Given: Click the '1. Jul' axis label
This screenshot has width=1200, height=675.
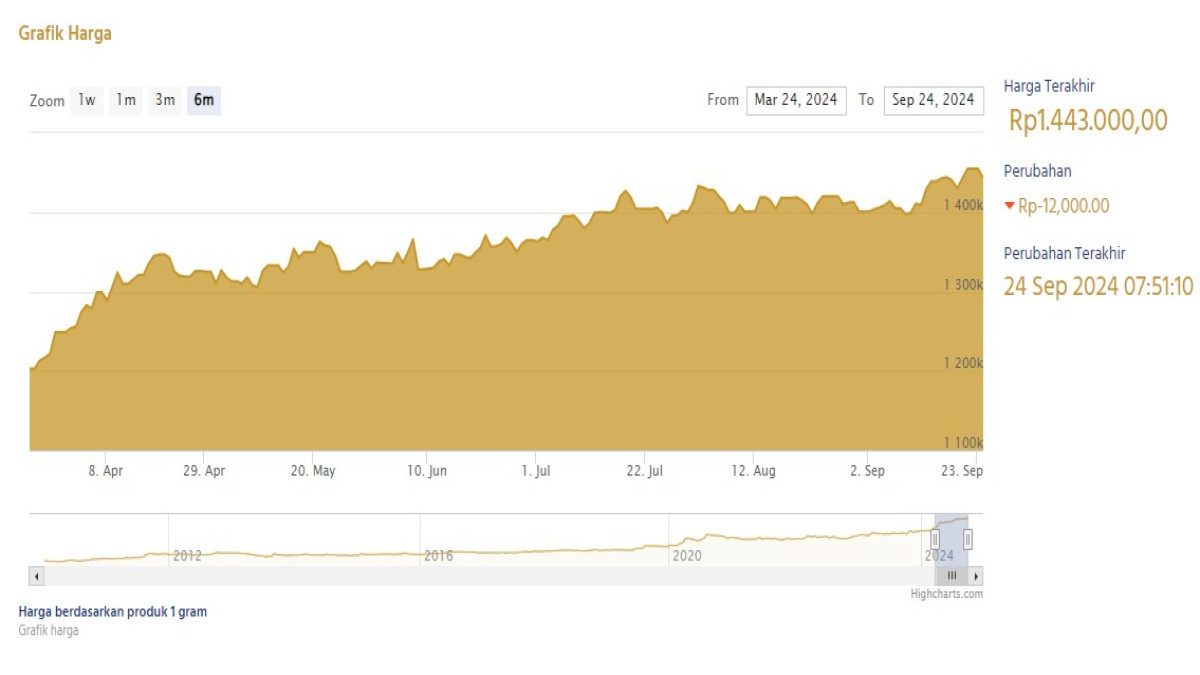Looking at the screenshot, I should (536, 471).
